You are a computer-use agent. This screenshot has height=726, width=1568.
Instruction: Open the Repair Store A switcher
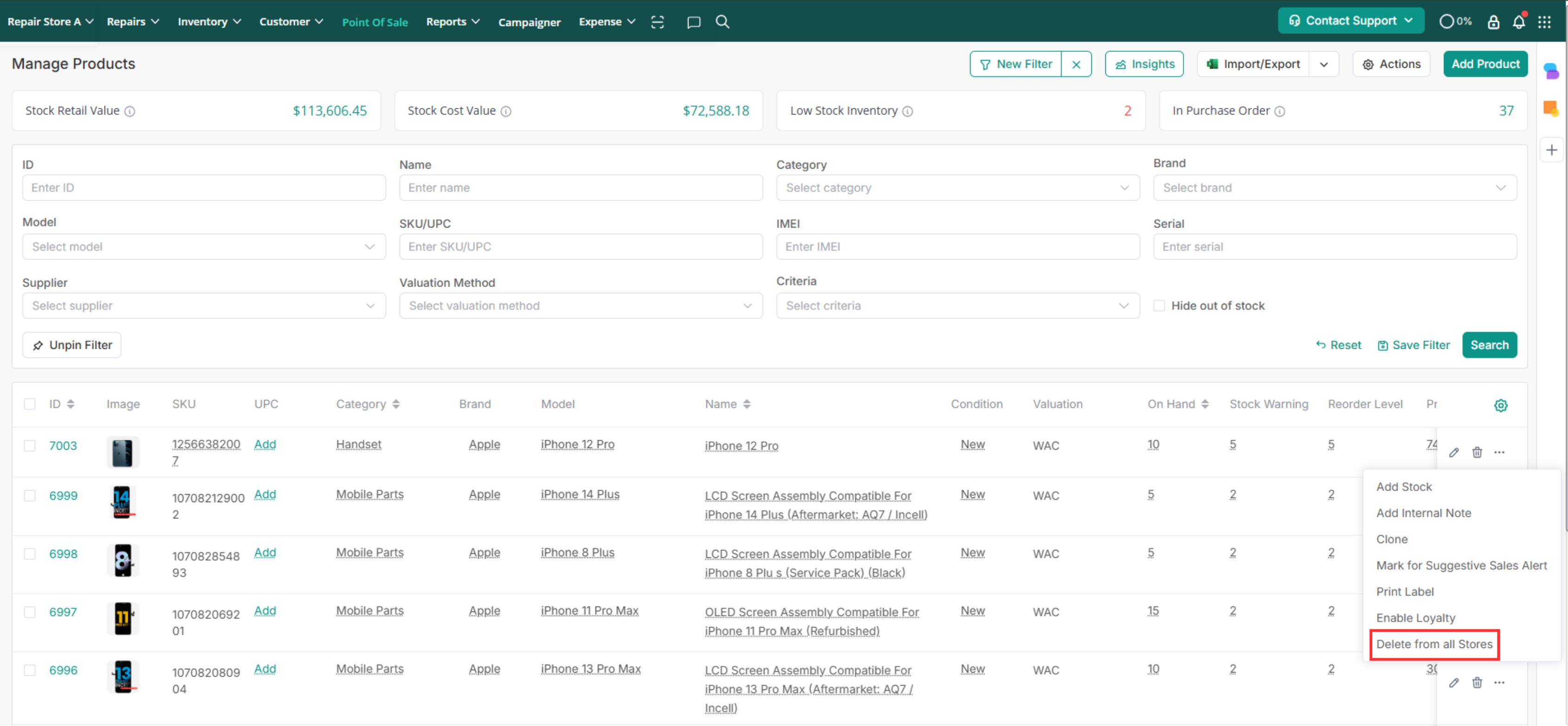point(50,21)
